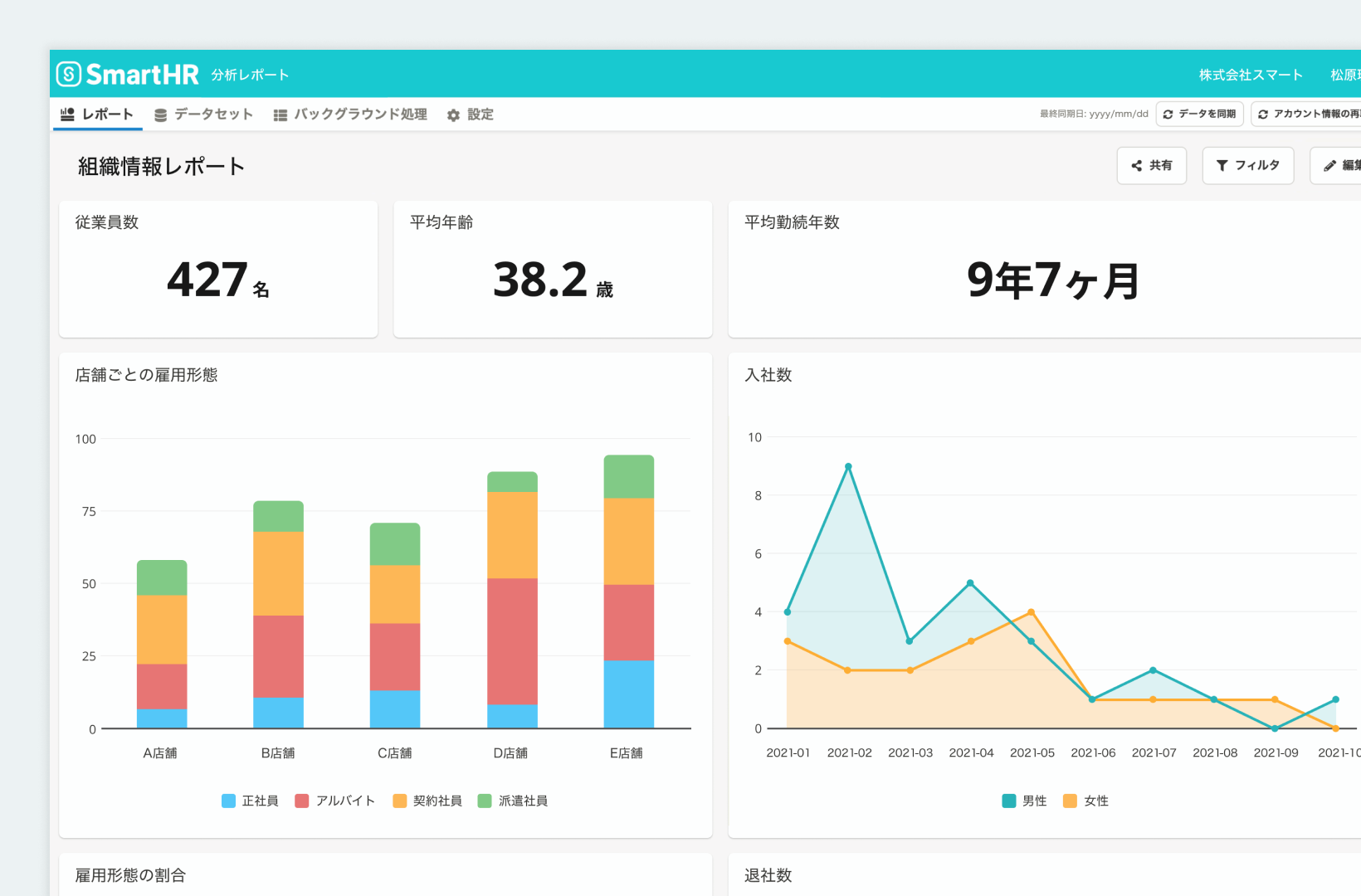Image resolution: width=1361 pixels, height=896 pixels.
Task: Click the 雇用形態の割合 card title
Action: (131, 875)
